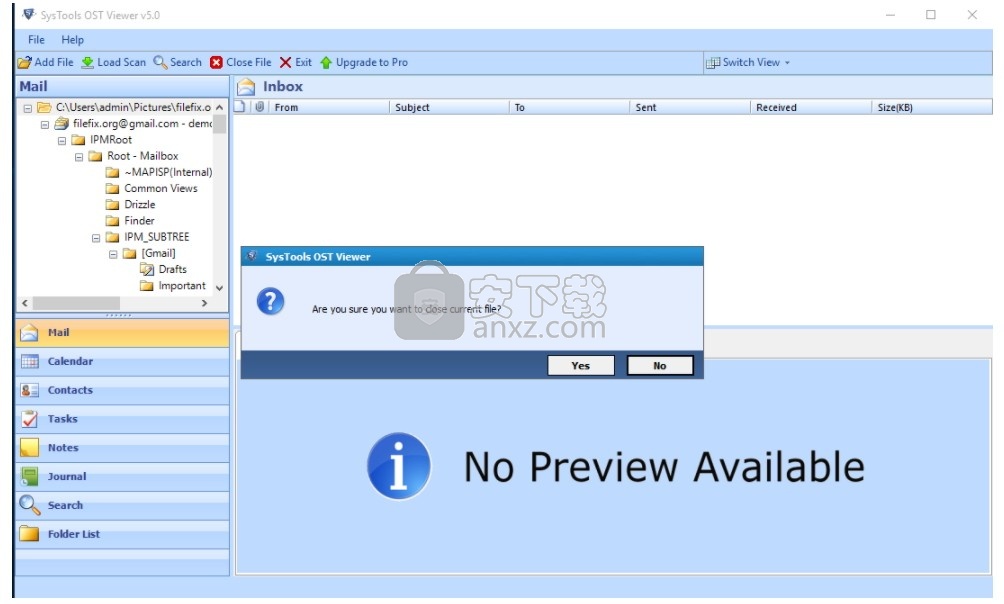
Task: Maximize the SysTools OST Viewer window
Action: [x=931, y=15]
